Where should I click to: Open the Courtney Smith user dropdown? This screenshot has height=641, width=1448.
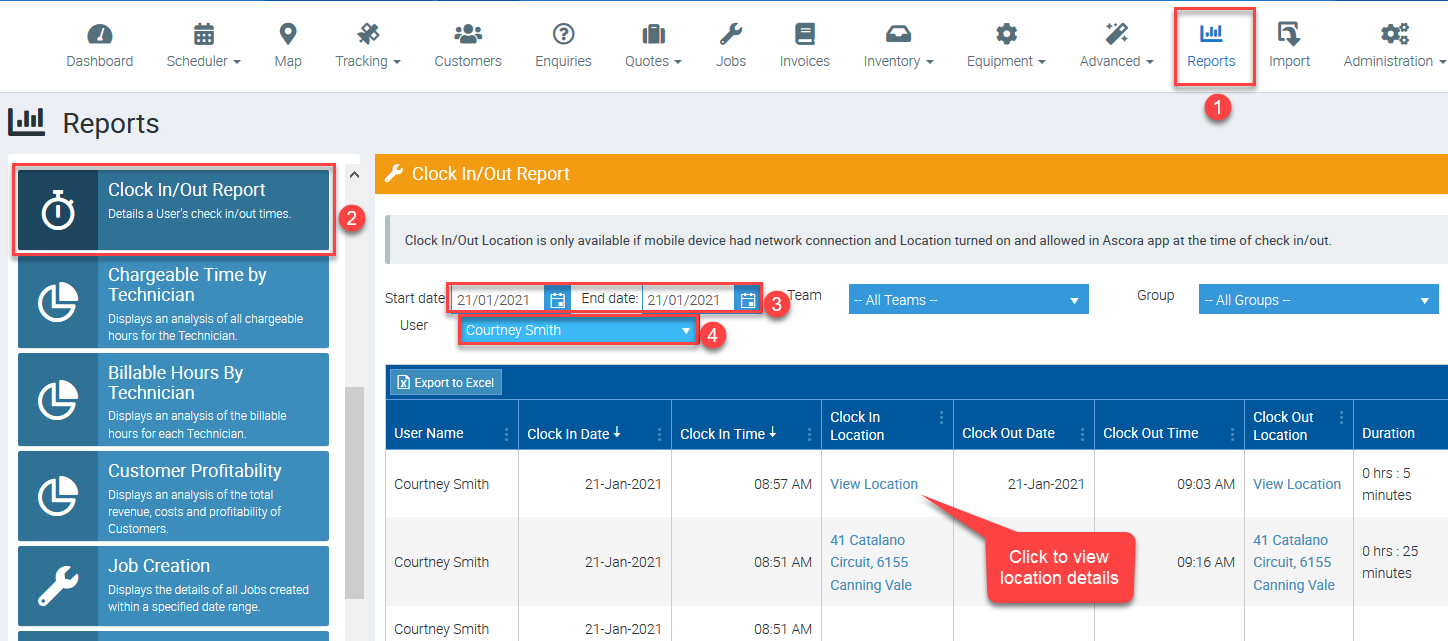pyautogui.click(x=578, y=330)
